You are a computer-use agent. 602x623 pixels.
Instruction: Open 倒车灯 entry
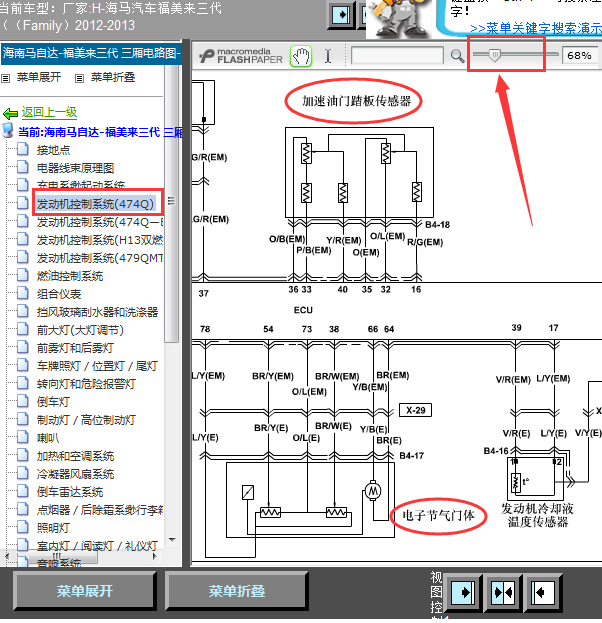(x=53, y=402)
